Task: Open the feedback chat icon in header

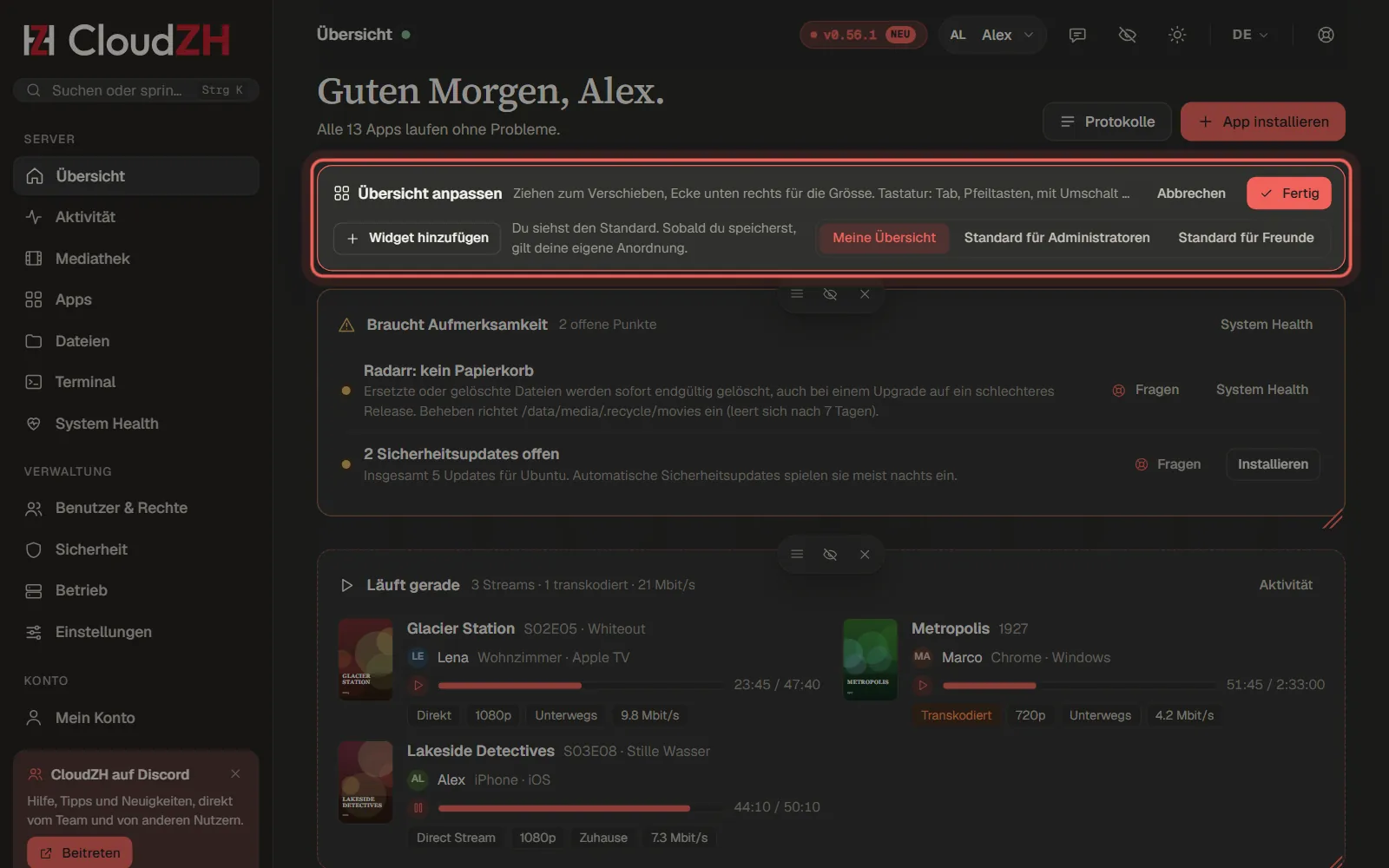Action: tap(1077, 35)
